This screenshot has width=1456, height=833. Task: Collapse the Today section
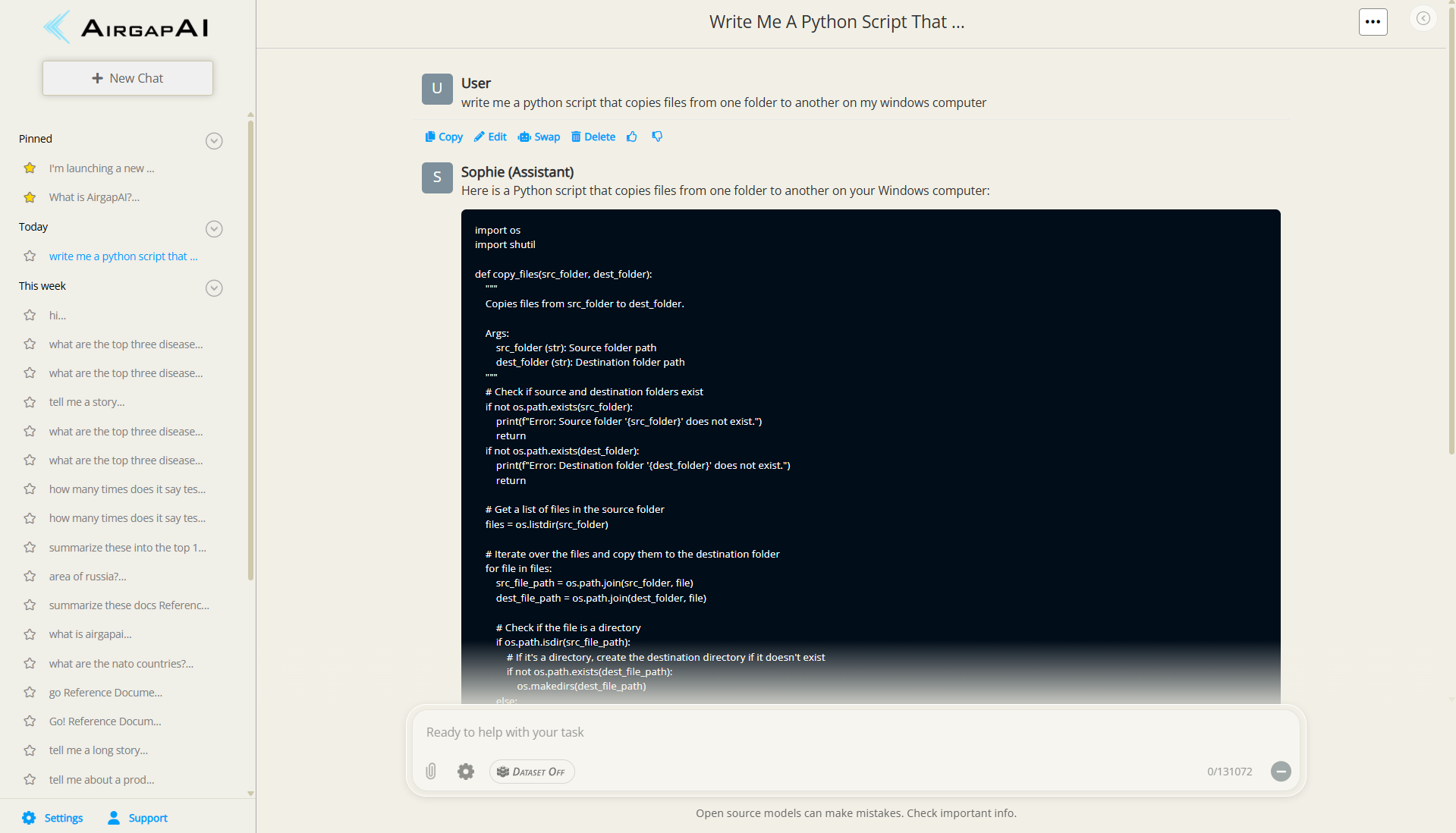pos(214,229)
